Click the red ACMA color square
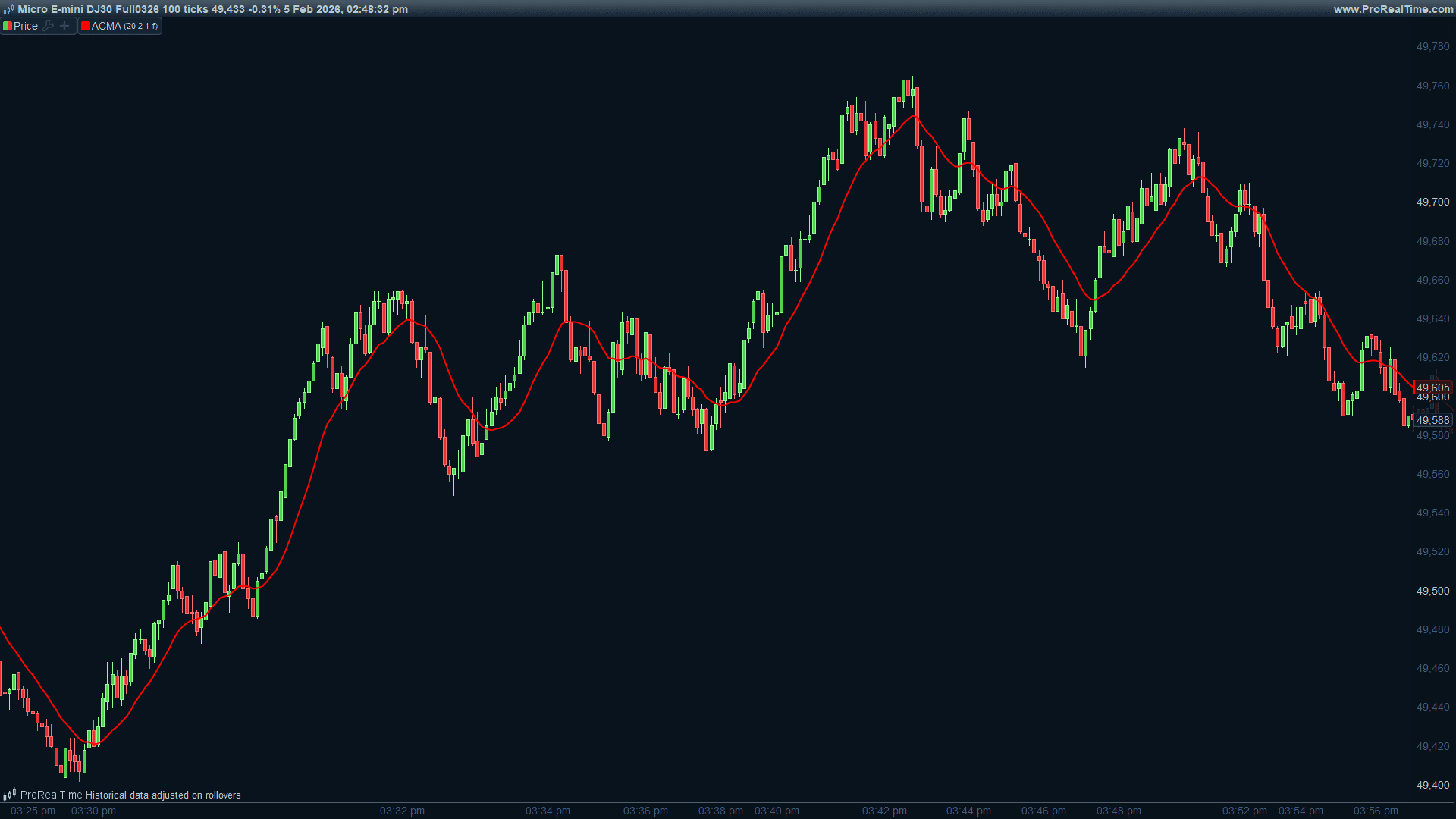1456x819 pixels. tap(86, 26)
